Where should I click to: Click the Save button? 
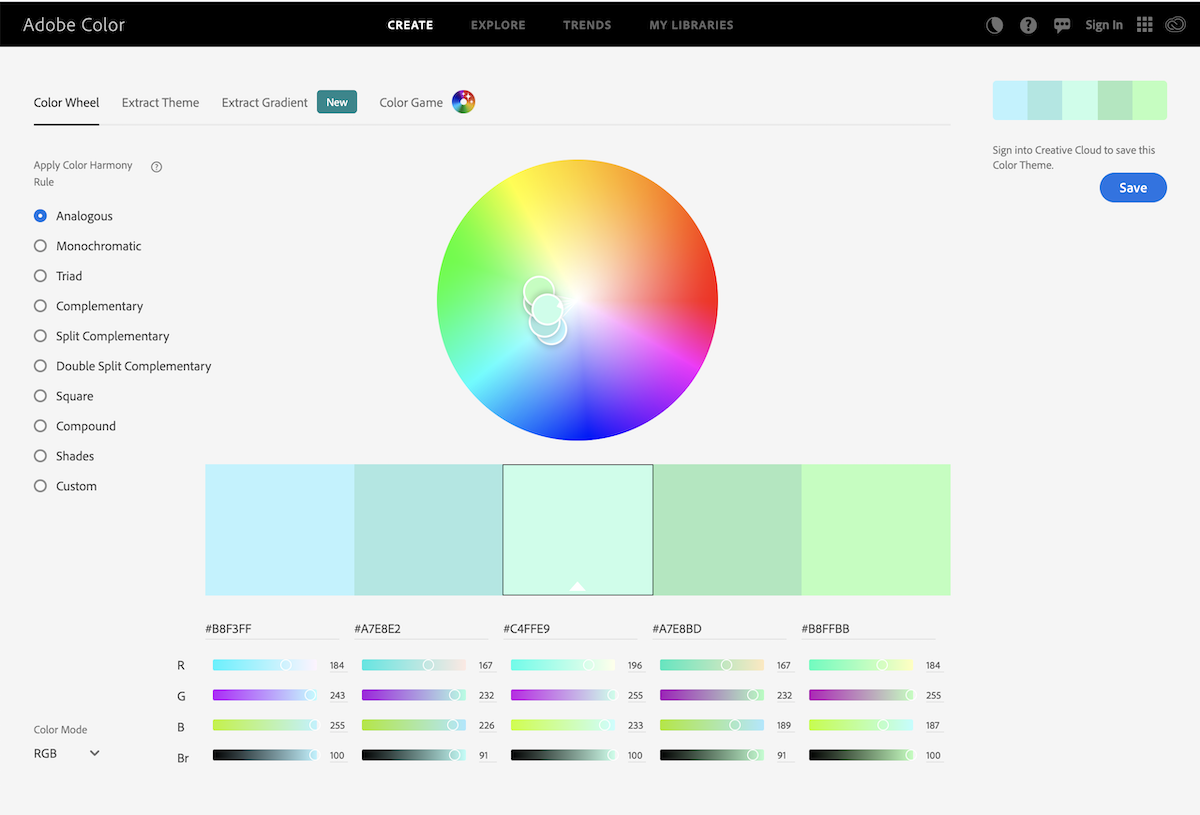[x=1133, y=187]
